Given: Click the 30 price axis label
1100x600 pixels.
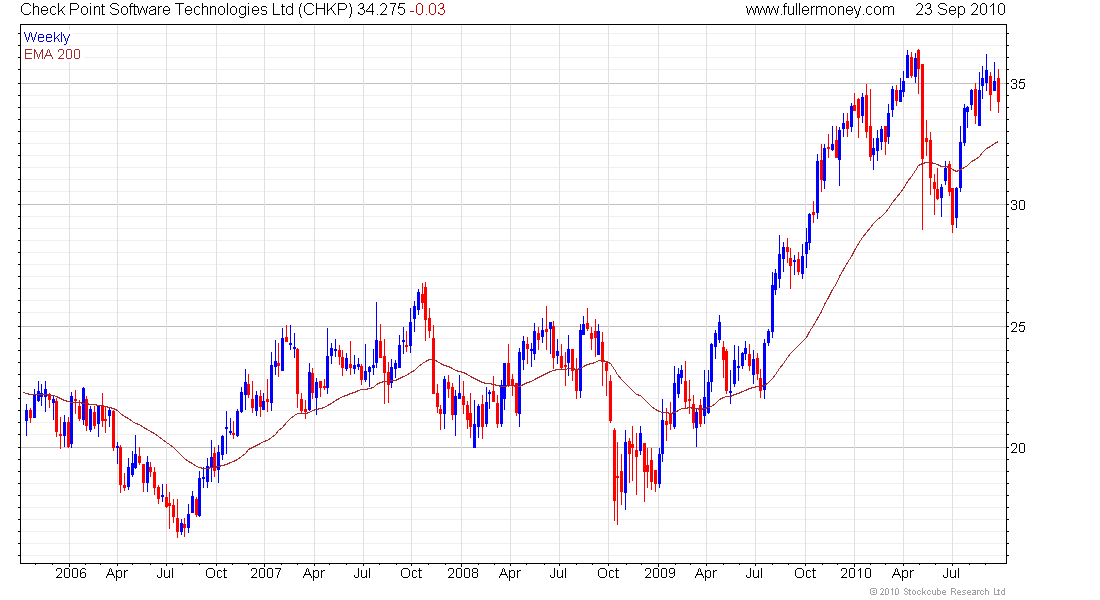Looking at the screenshot, I should [1017, 205].
